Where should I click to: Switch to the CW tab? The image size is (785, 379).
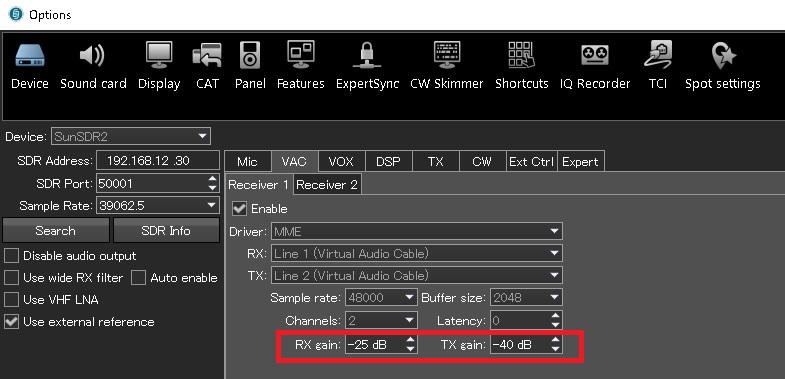(x=482, y=162)
